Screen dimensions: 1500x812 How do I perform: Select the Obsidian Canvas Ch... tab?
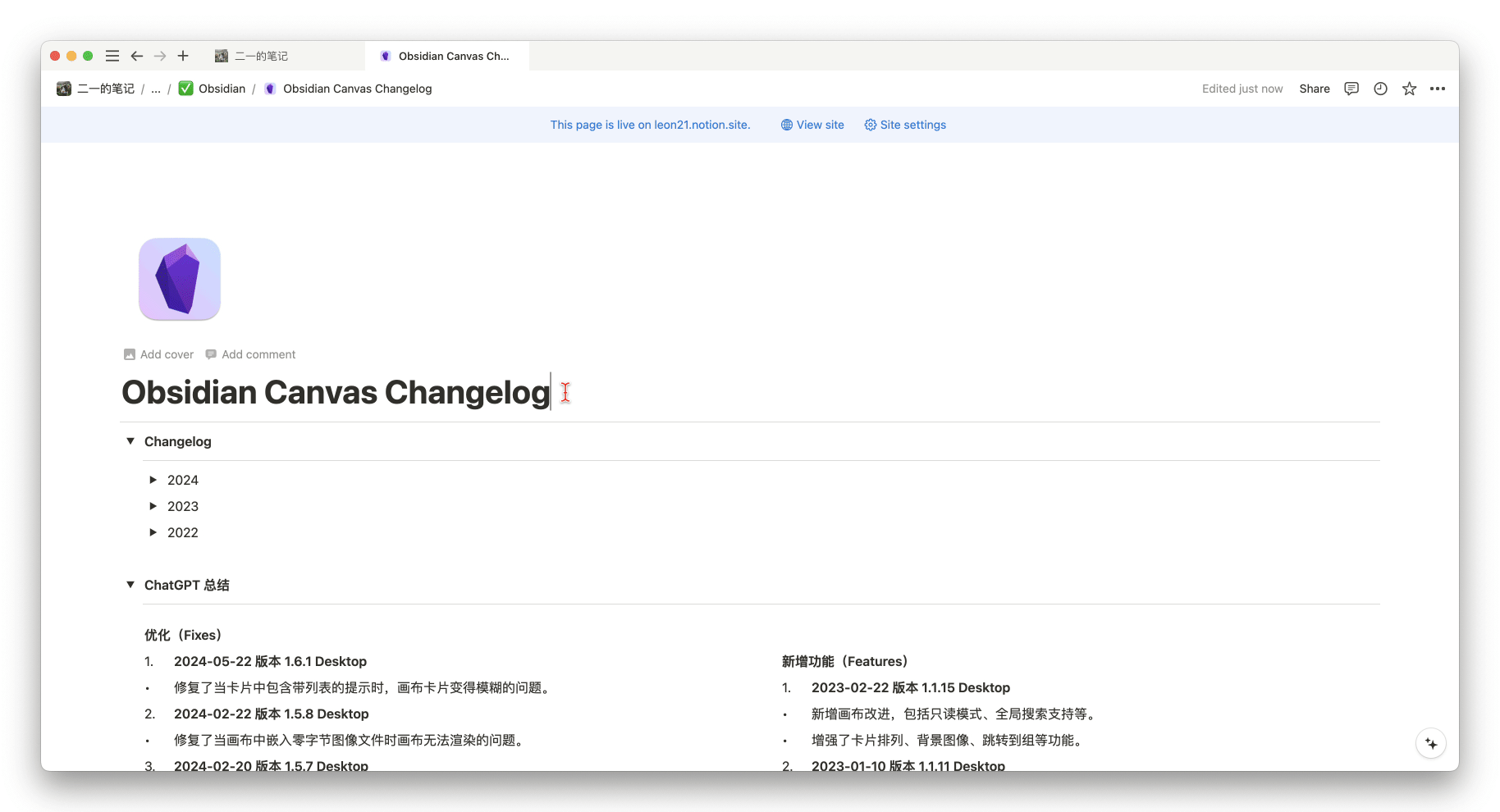pyautogui.click(x=447, y=56)
